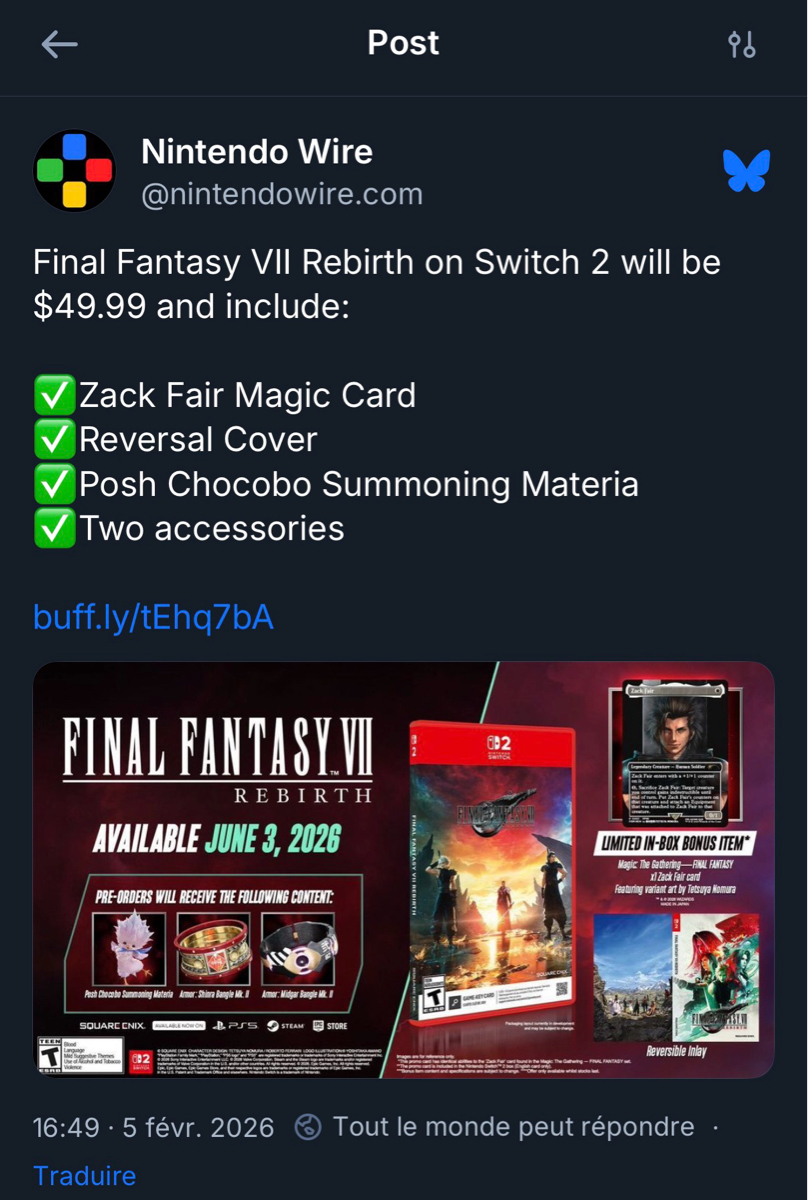This screenshot has height=1200, width=808.
Task: Open the Nintendo Wire display name
Action: tap(257, 152)
